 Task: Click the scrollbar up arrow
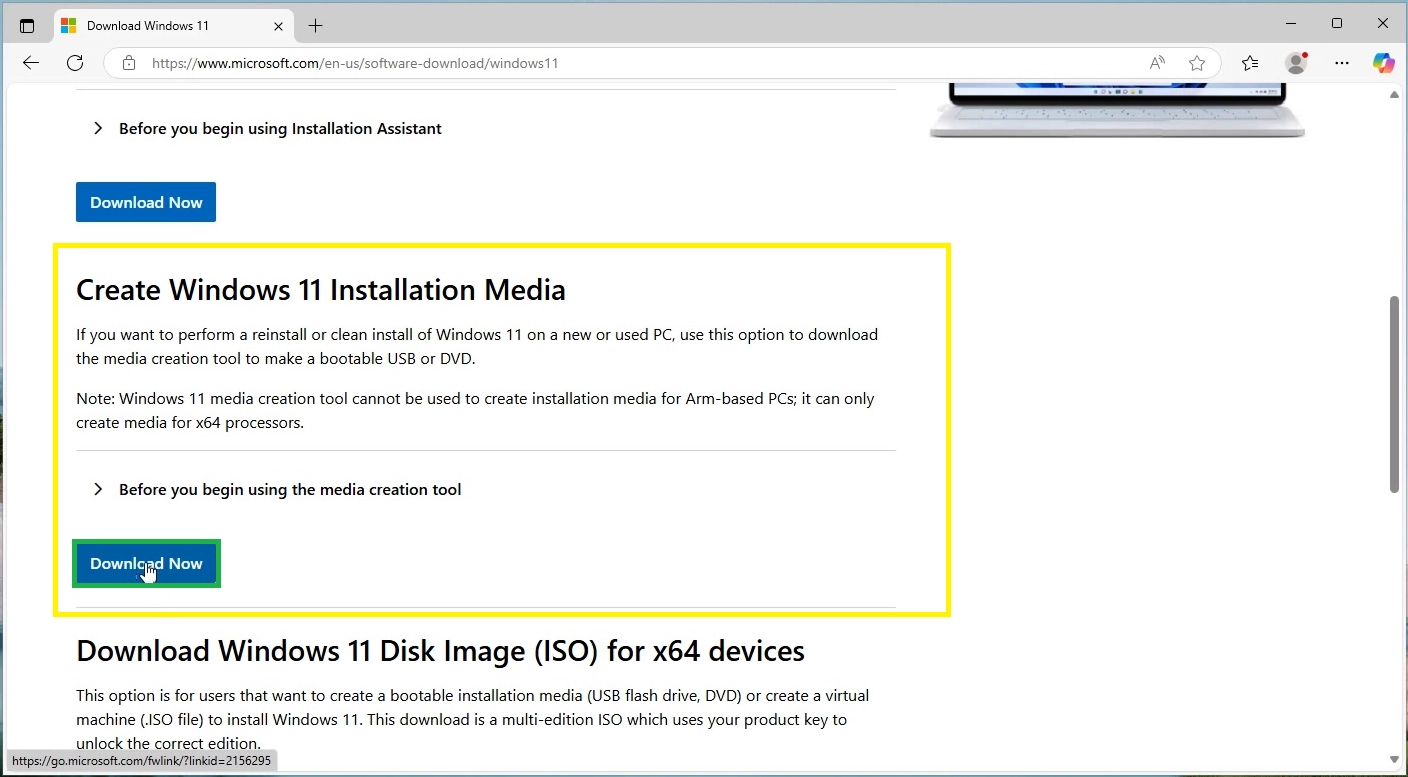(1394, 95)
